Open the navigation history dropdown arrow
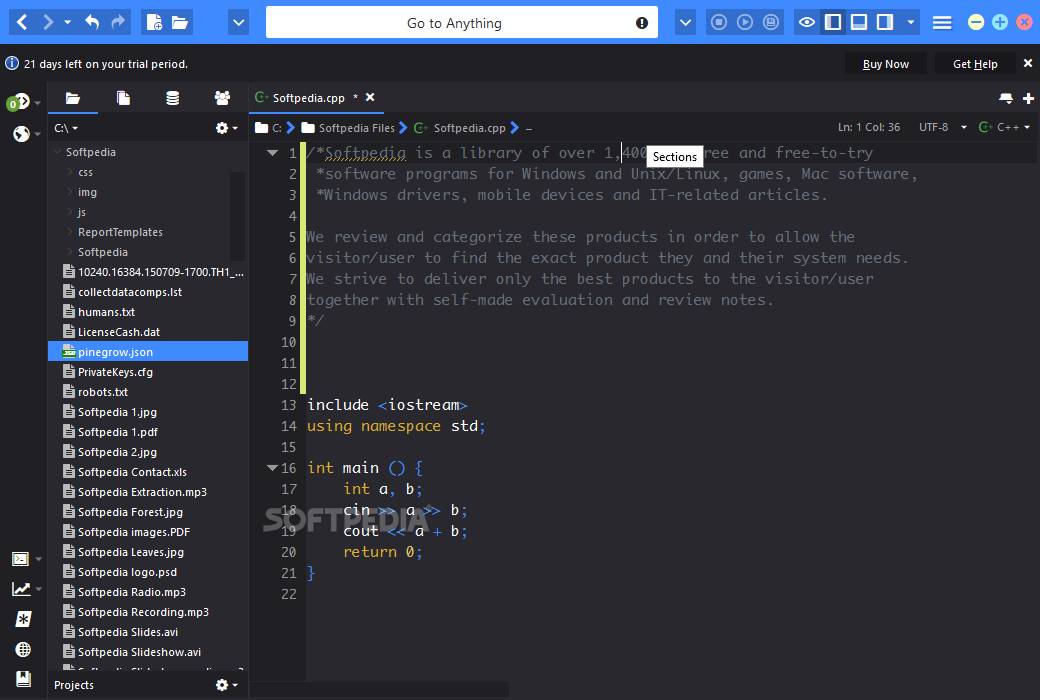Screen dimensions: 1040x700 point(67,23)
